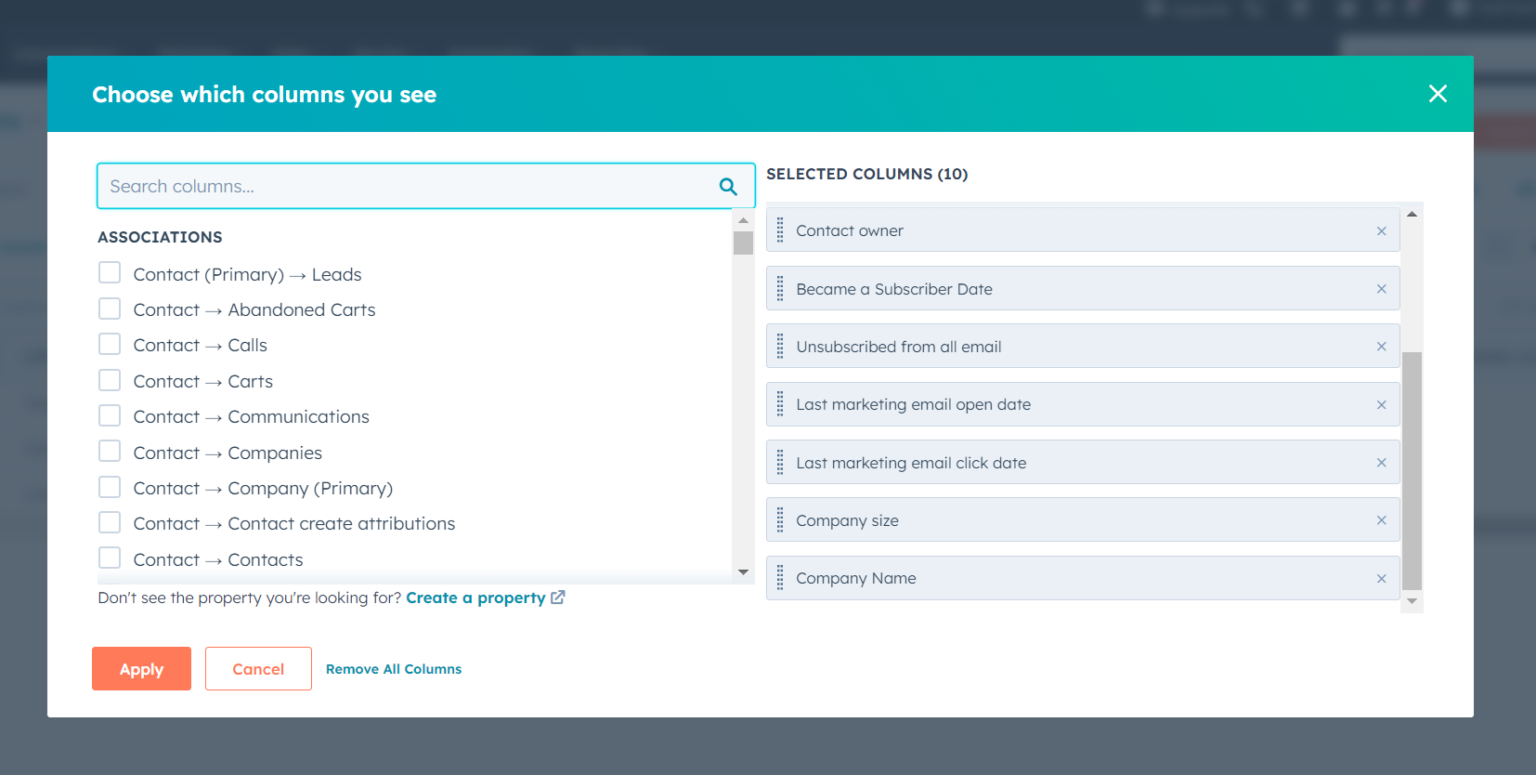Remove Last marketing email open date column
Viewport: 1536px width, 775px height.
click(1381, 404)
